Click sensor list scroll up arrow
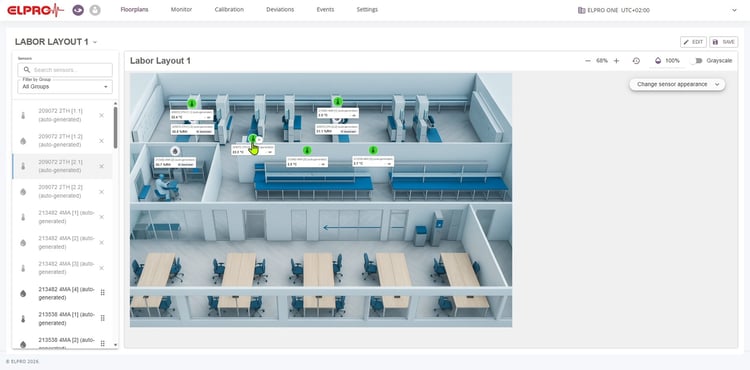The image size is (750, 370). pyautogui.click(x=115, y=103)
